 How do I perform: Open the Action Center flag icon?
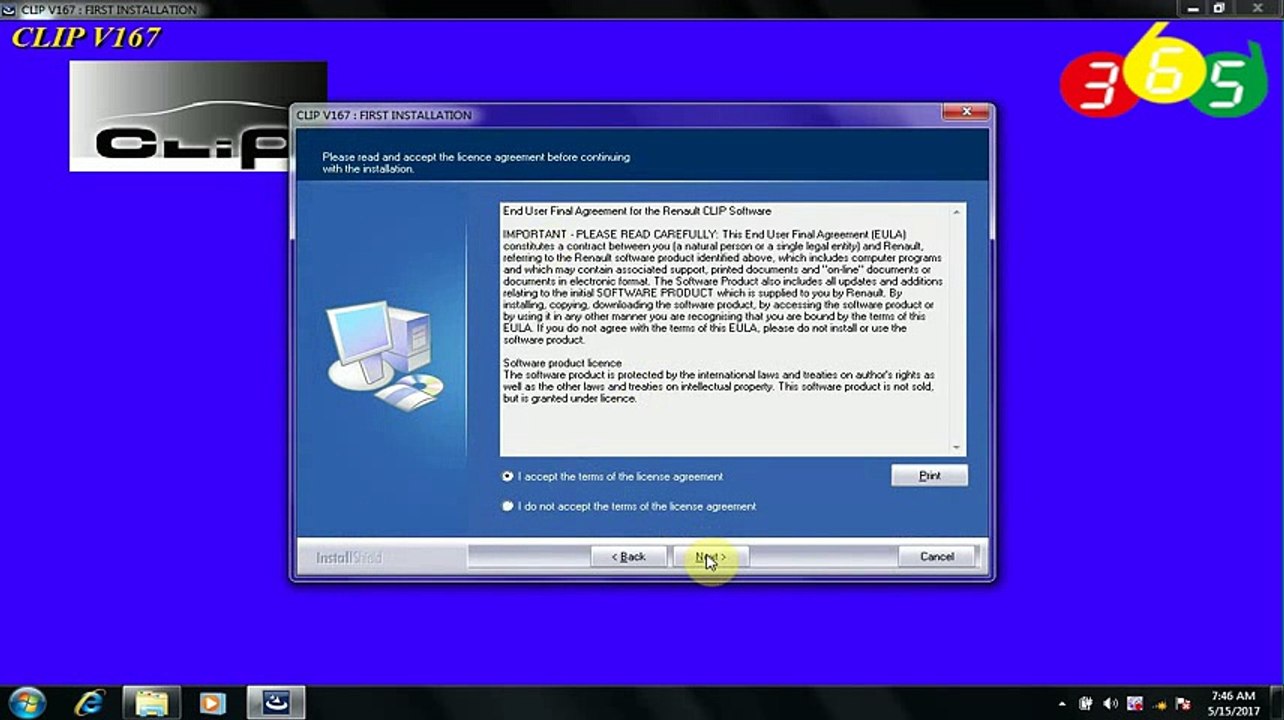click(1184, 704)
